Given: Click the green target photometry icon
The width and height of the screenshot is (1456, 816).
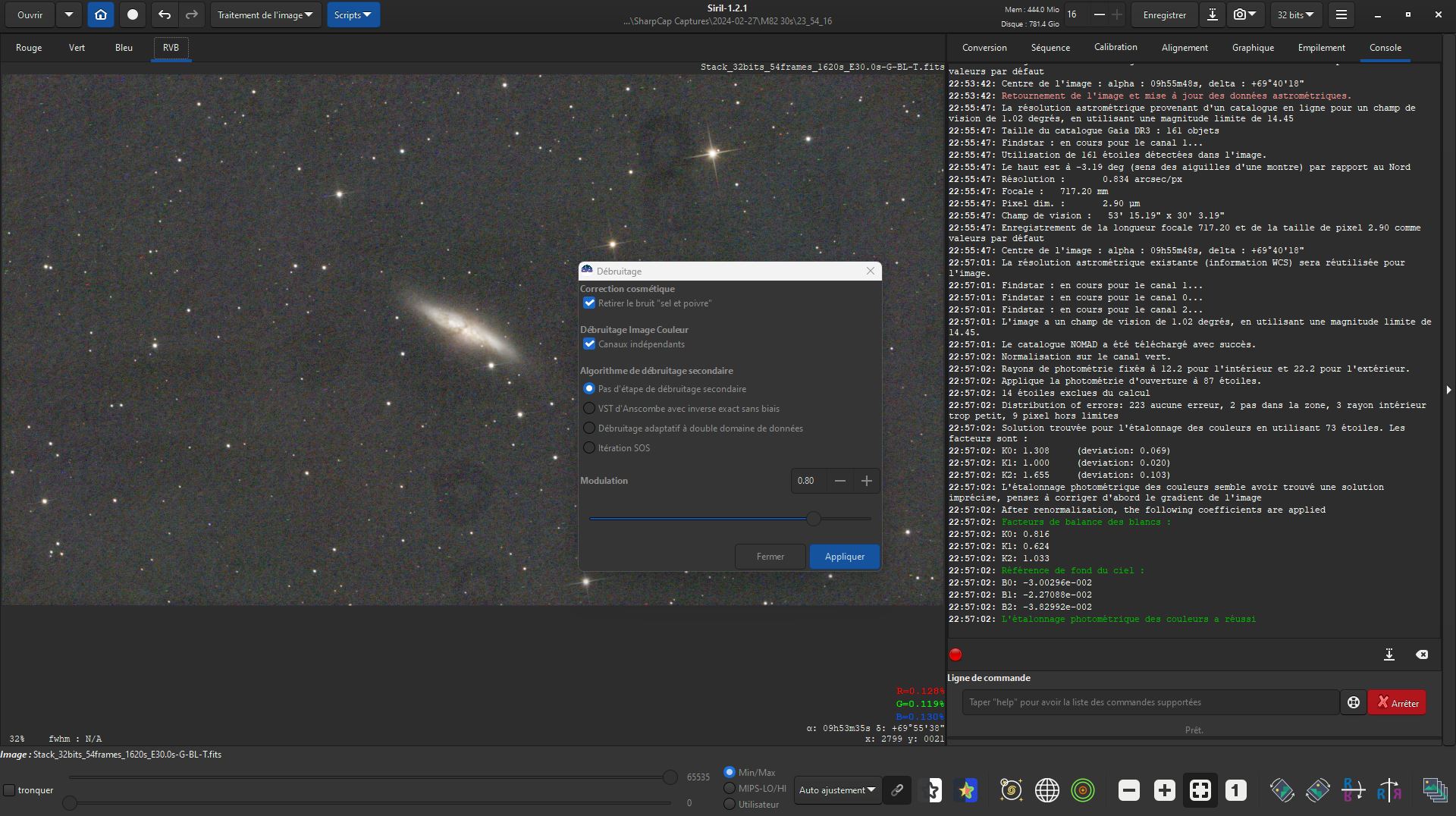Looking at the screenshot, I should coord(1082,790).
